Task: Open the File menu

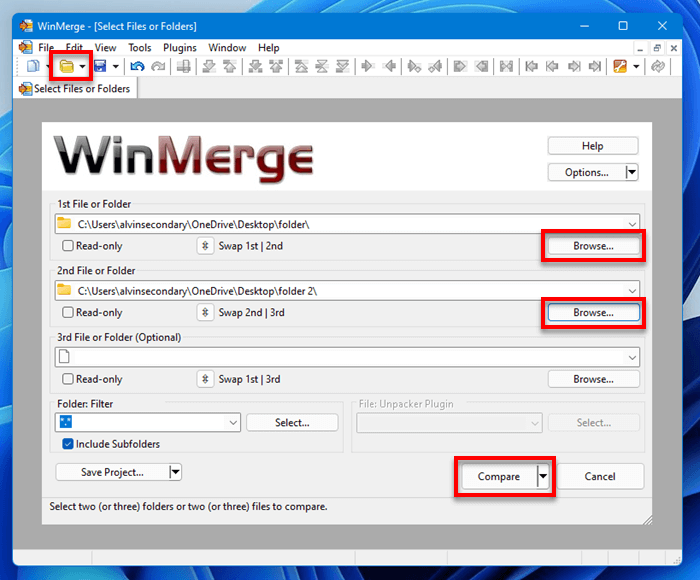Action: click(x=46, y=48)
